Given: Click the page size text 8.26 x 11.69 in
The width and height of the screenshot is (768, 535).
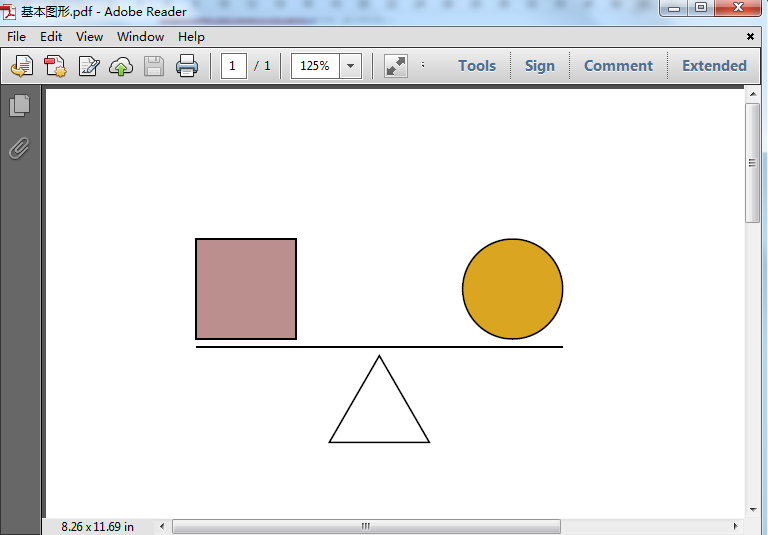Looking at the screenshot, I should pos(97,527).
